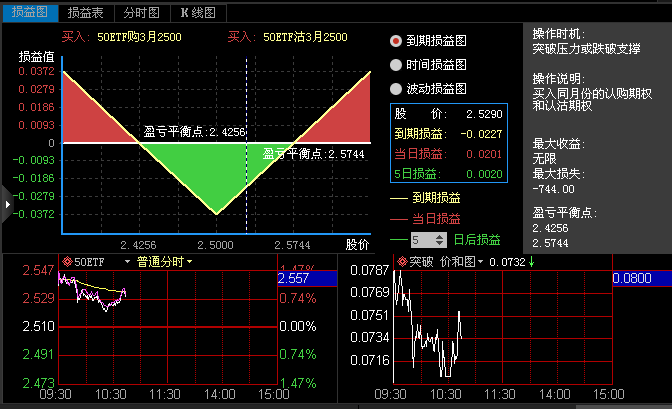
Task: Click the stepper down arrow for 日后损益 days
Action: (x=441, y=244)
